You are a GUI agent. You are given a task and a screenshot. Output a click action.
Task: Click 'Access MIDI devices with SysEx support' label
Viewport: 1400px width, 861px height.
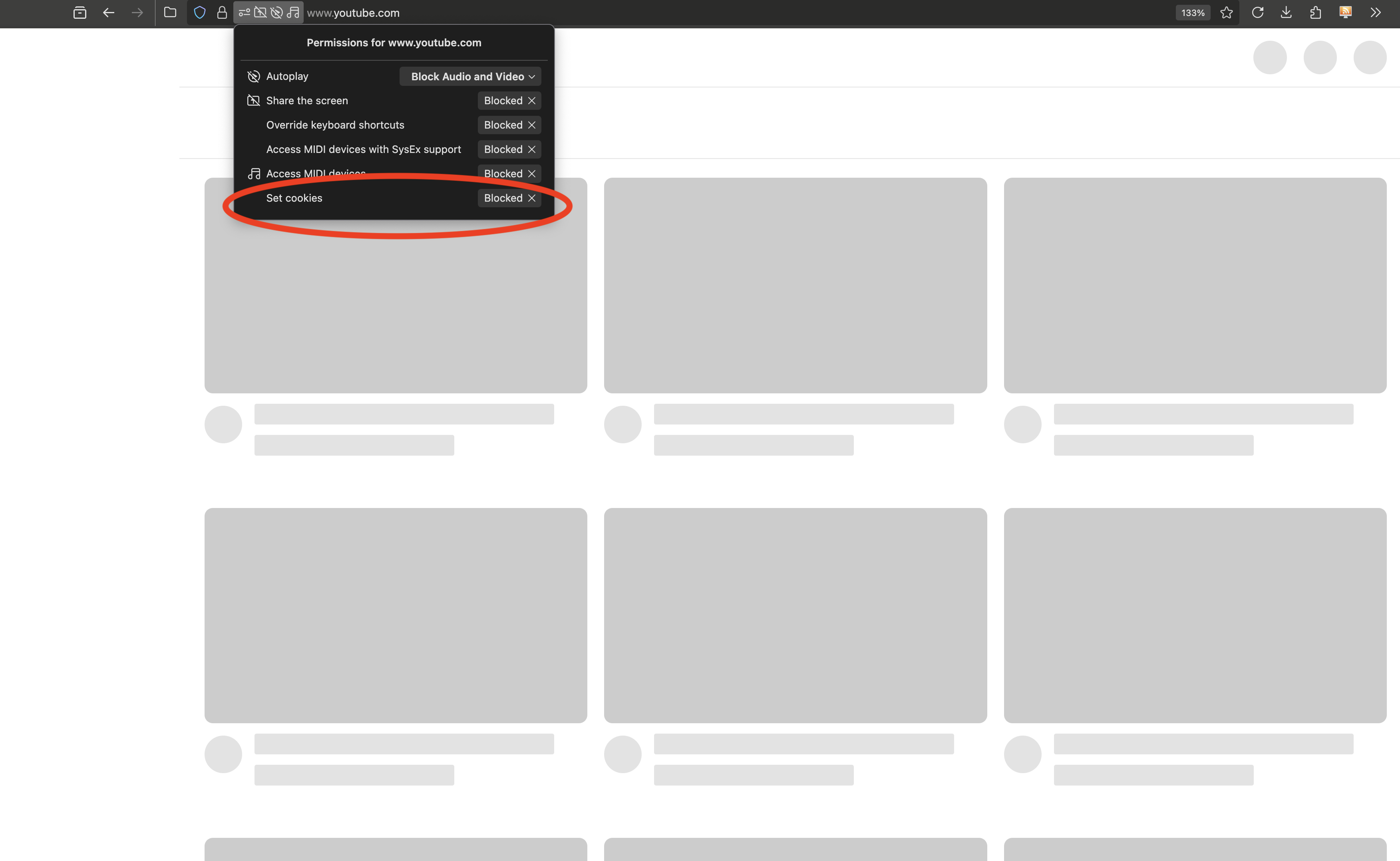(x=364, y=149)
